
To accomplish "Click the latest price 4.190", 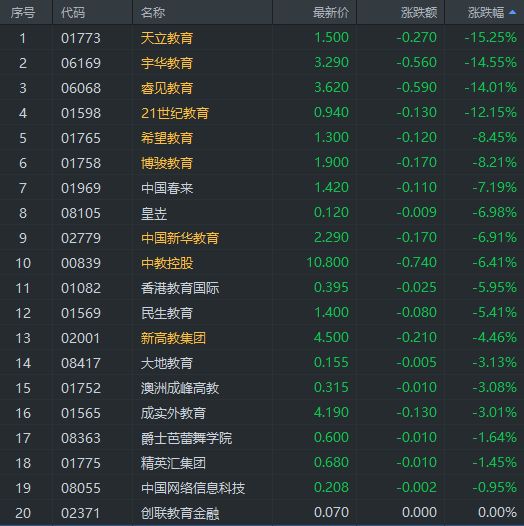I will tap(331, 412).
